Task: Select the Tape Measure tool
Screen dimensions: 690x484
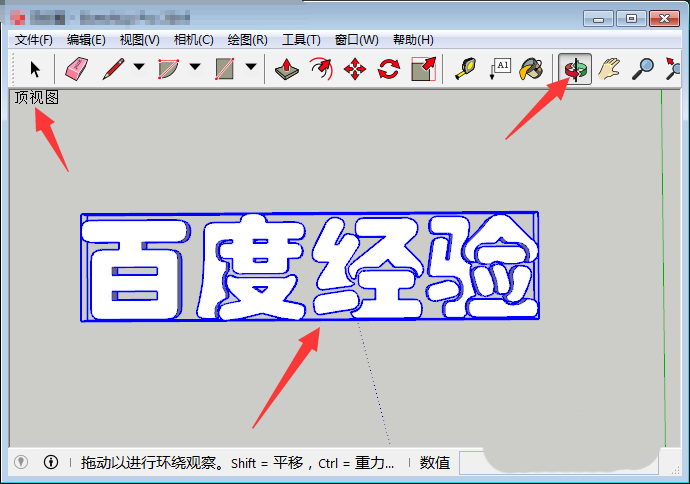Action: pyautogui.click(x=466, y=69)
